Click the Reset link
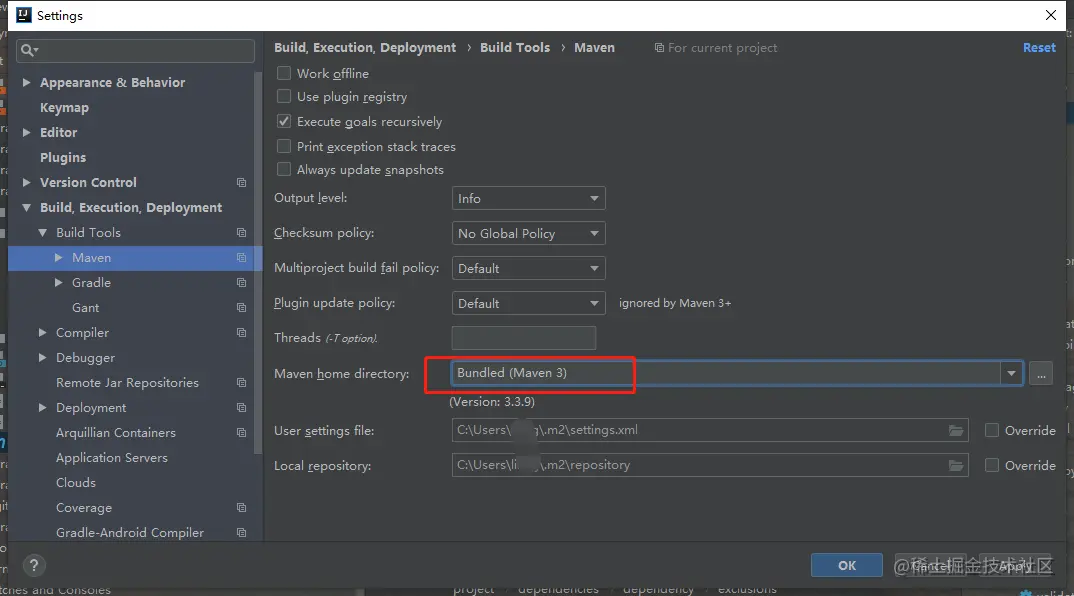Viewport: 1074px width, 596px height. tap(1039, 47)
